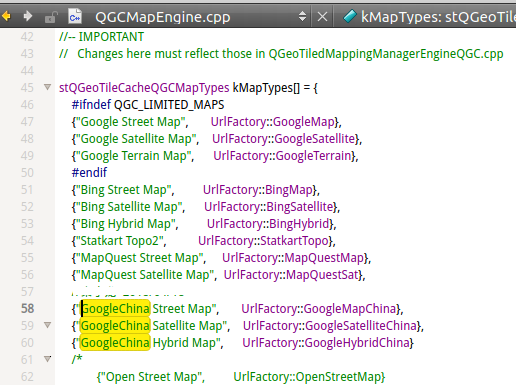Collapse the fold marker at line 59
Screen dimensions: 516x385
click(48, 325)
